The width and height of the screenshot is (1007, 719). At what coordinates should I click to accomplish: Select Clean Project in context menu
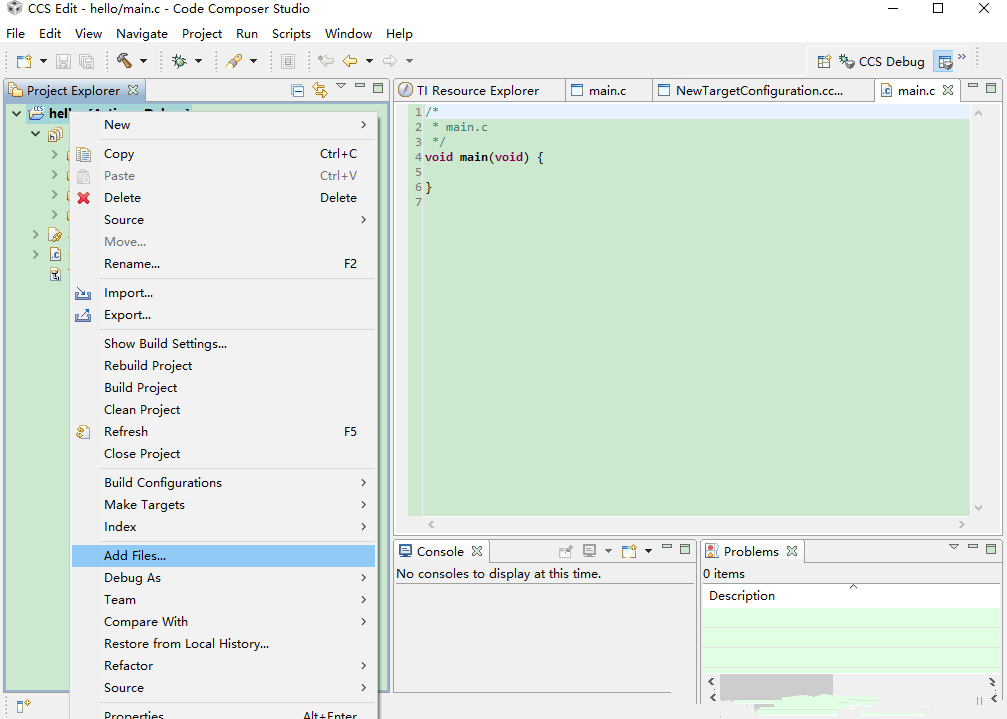(x=223, y=410)
